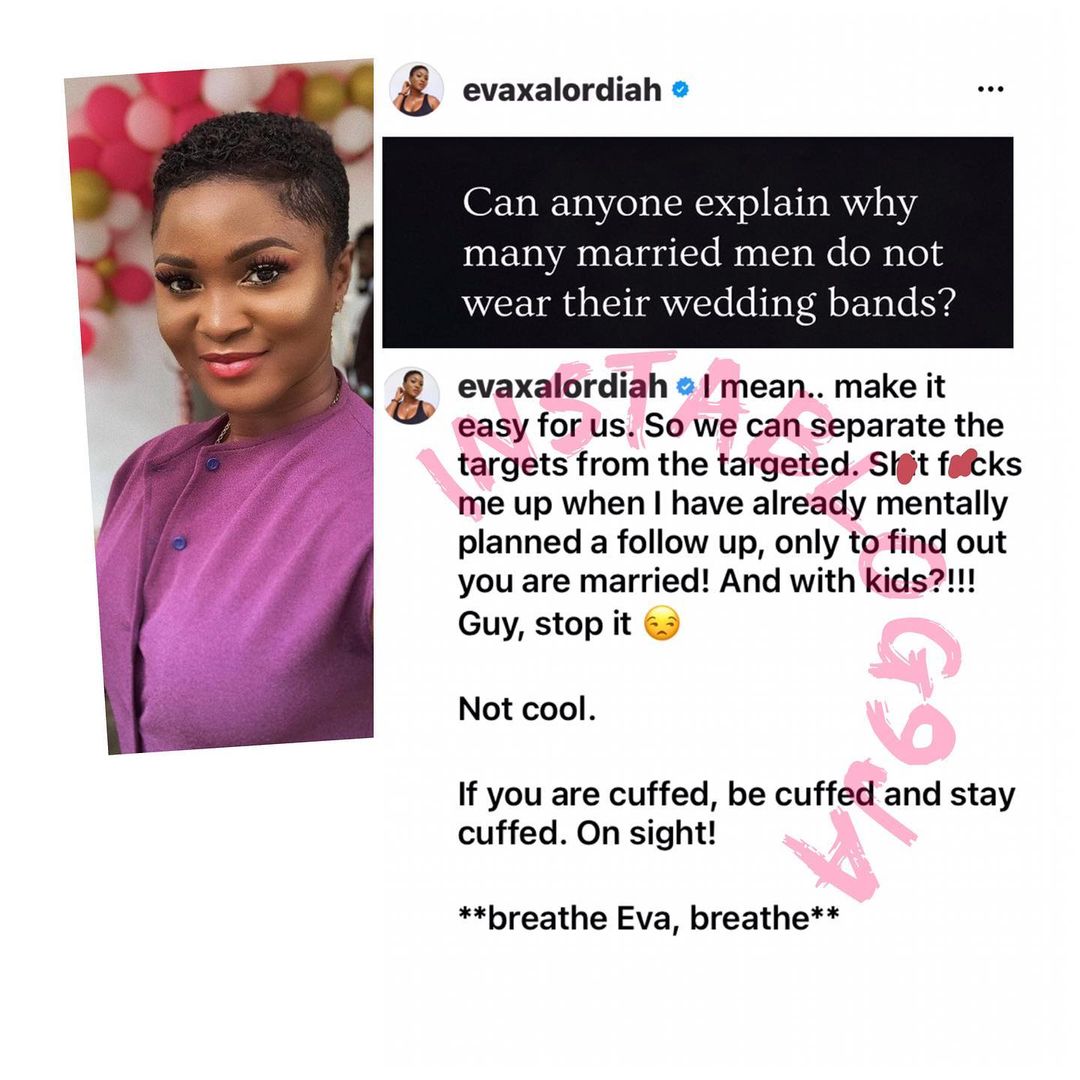Open evaxalordiah username in the post header
Image resolution: width=1080 pixels, height=1080 pixels.
coord(562,90)
